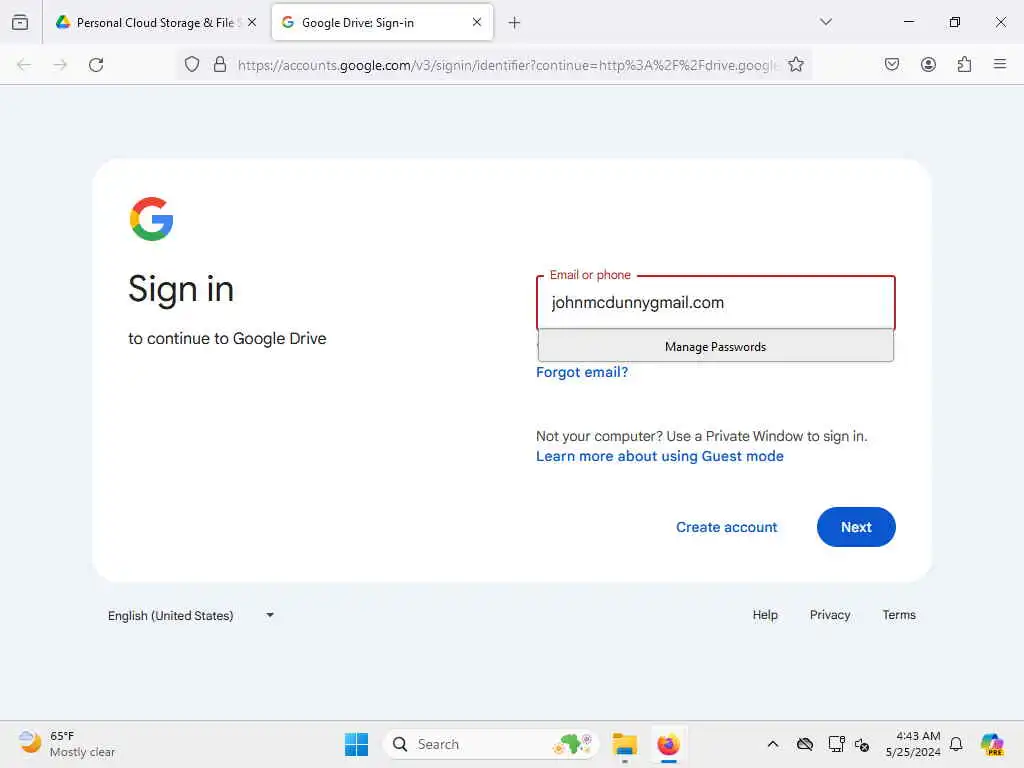
Task: Save page to Pocket
Action: tap(891, 64)
